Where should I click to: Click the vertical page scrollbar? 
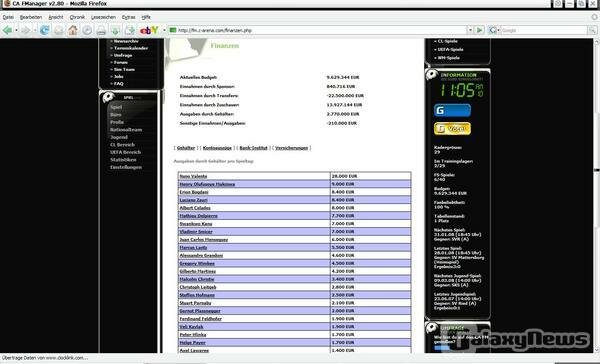click(x=596, y=195)
